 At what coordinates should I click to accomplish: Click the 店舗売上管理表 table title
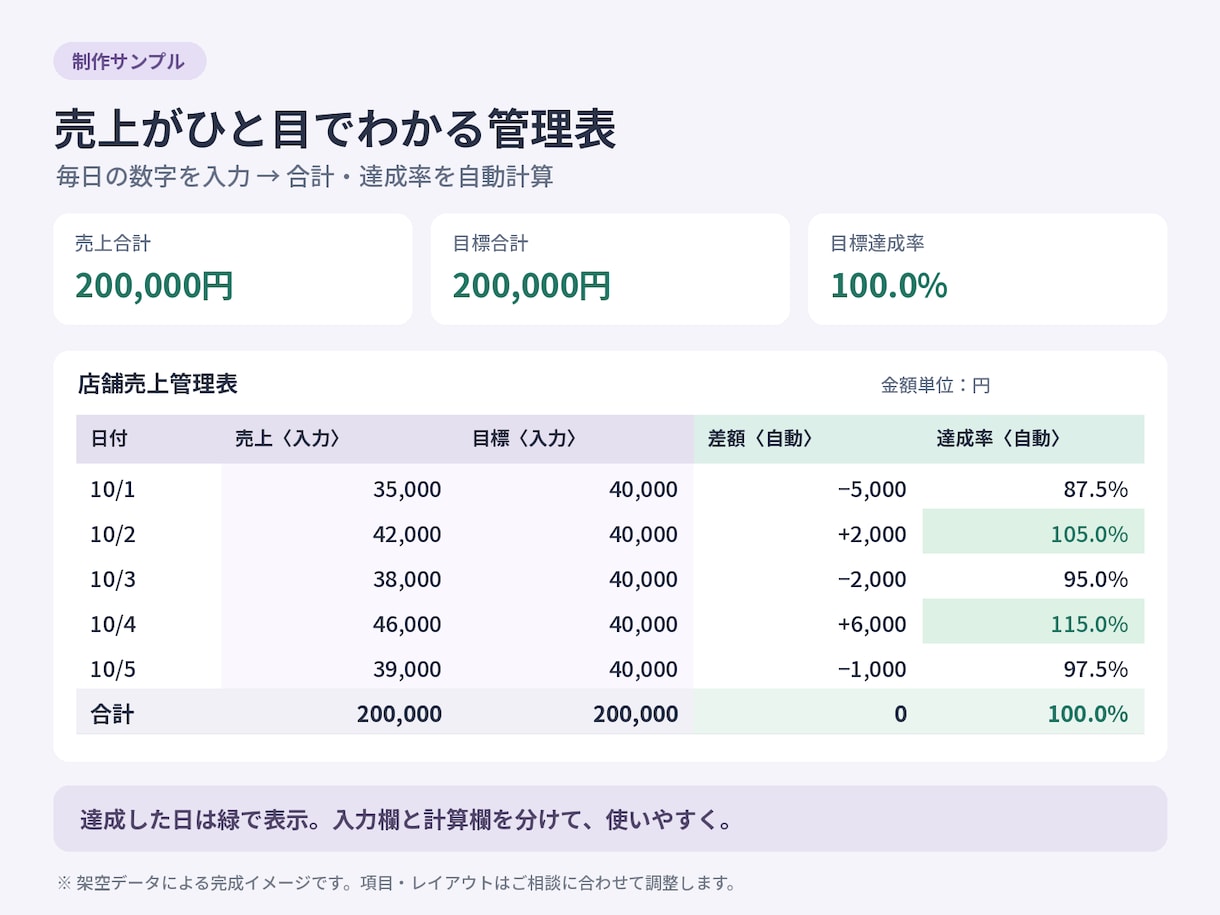point(158,384)
